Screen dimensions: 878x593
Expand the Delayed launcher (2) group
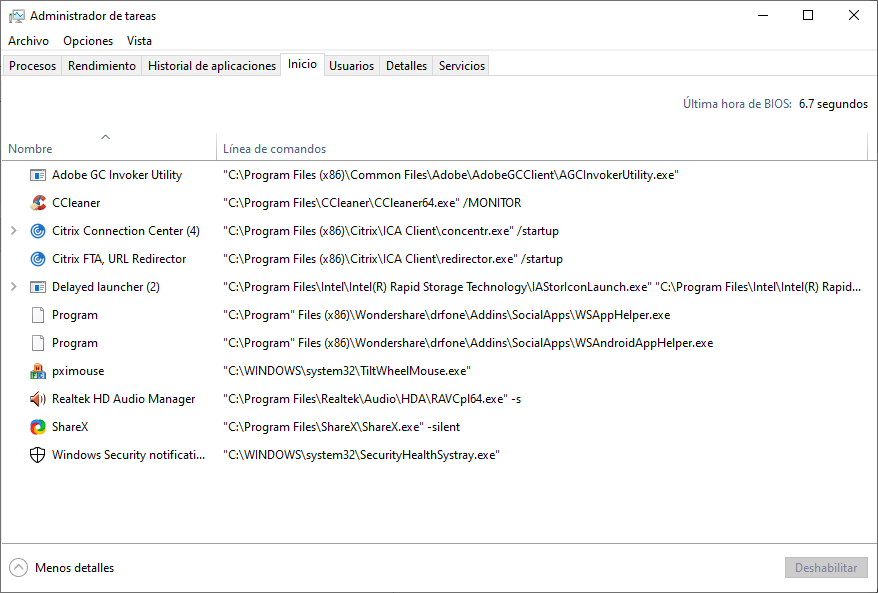tap(14, 287)
